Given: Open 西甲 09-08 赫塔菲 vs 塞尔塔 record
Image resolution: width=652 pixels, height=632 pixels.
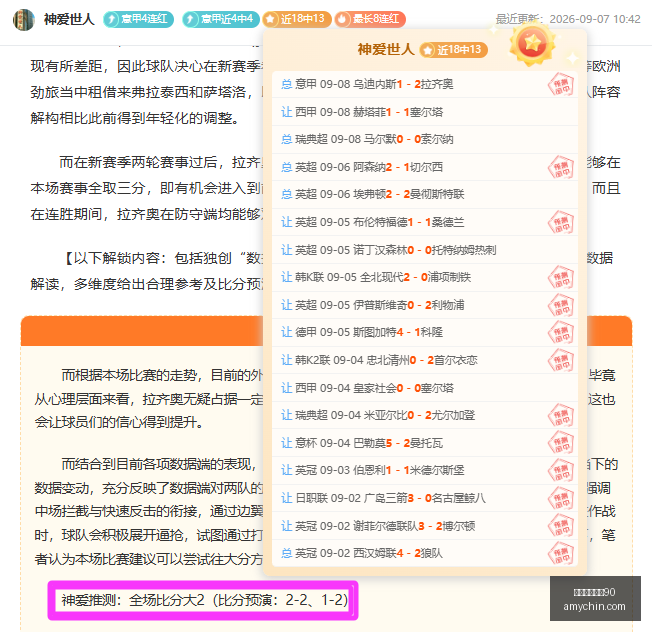Looking at the screenshot, I should (425, 112).
